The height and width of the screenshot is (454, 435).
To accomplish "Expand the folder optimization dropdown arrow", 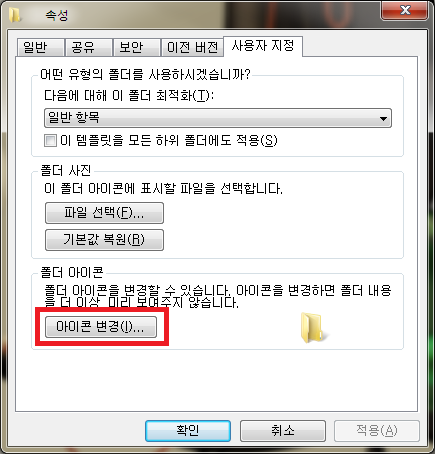I will [x=383, y=118].
